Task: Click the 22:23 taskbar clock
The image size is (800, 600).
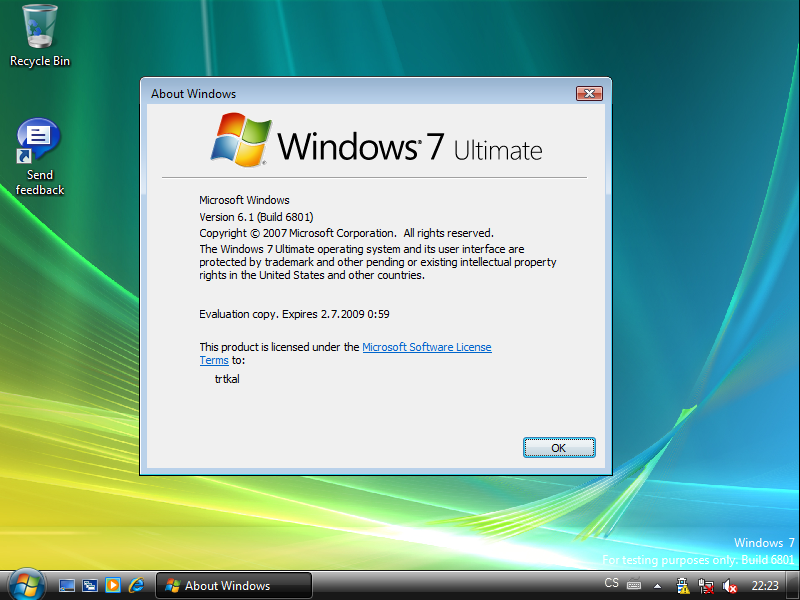Action: point(765,586)
